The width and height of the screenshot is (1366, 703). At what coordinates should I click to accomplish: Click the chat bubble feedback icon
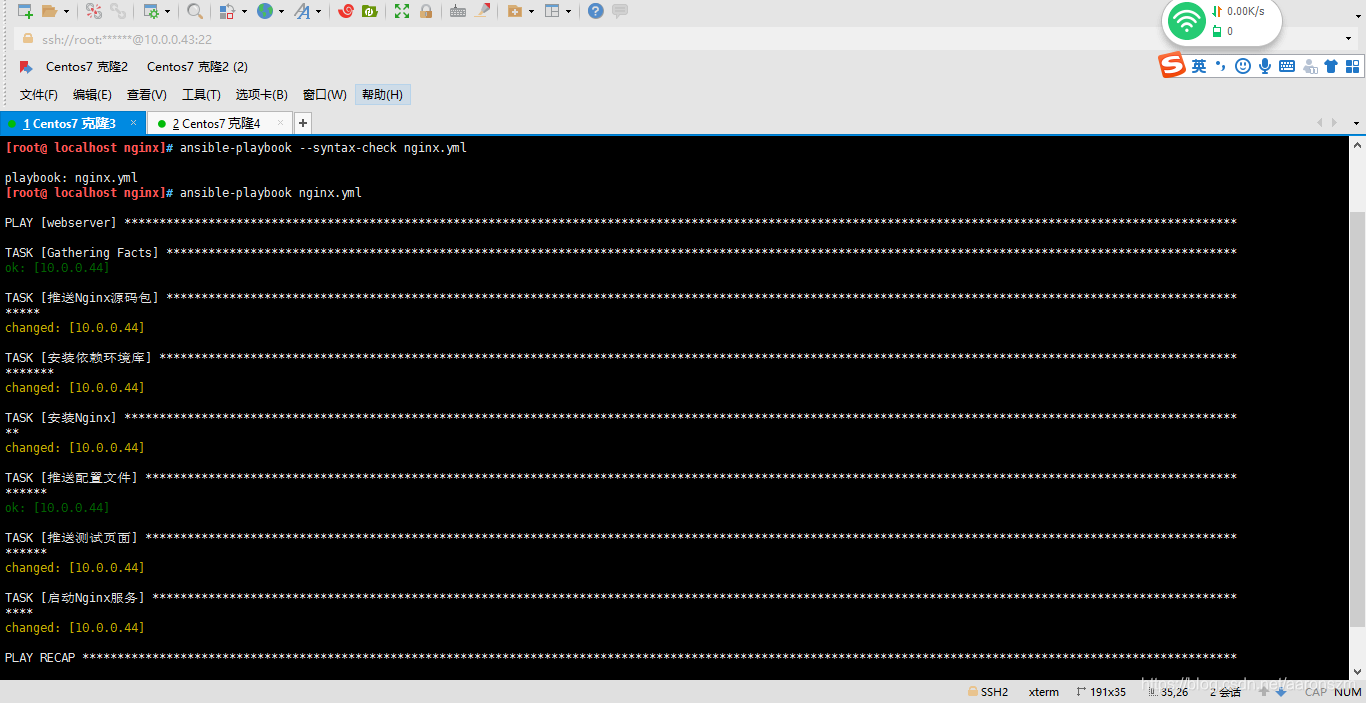[620, 11]
